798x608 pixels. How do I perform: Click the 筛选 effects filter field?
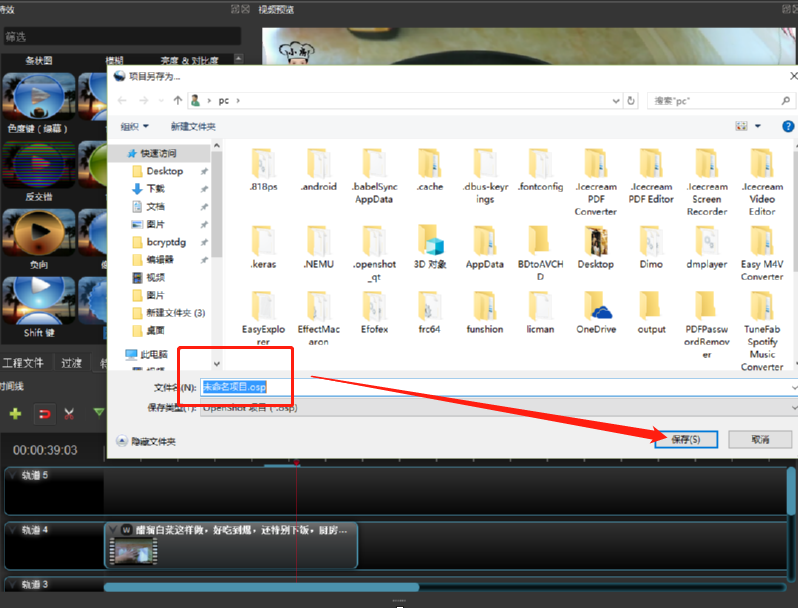121,37
